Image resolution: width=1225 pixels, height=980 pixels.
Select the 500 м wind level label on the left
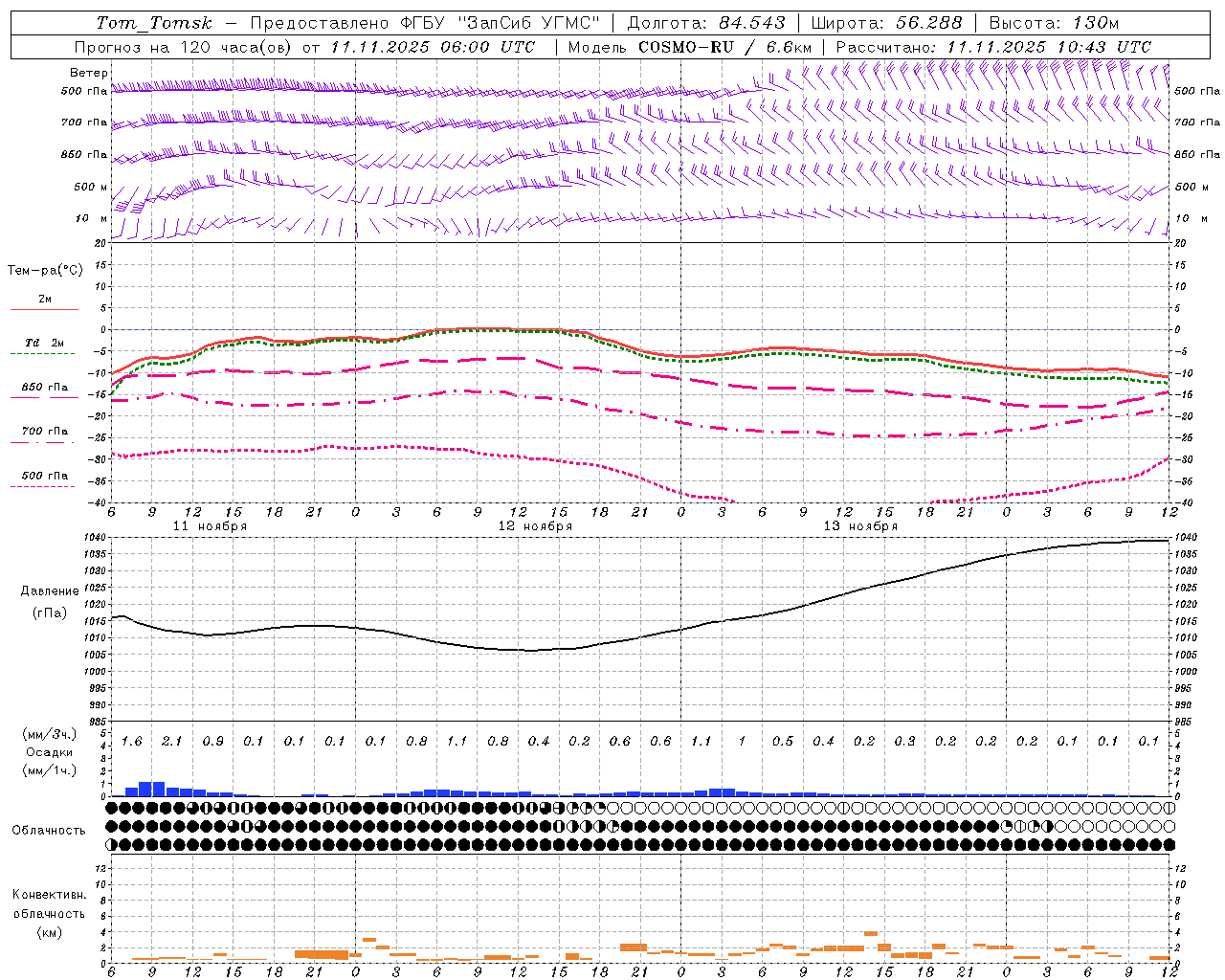coord(91,187)
